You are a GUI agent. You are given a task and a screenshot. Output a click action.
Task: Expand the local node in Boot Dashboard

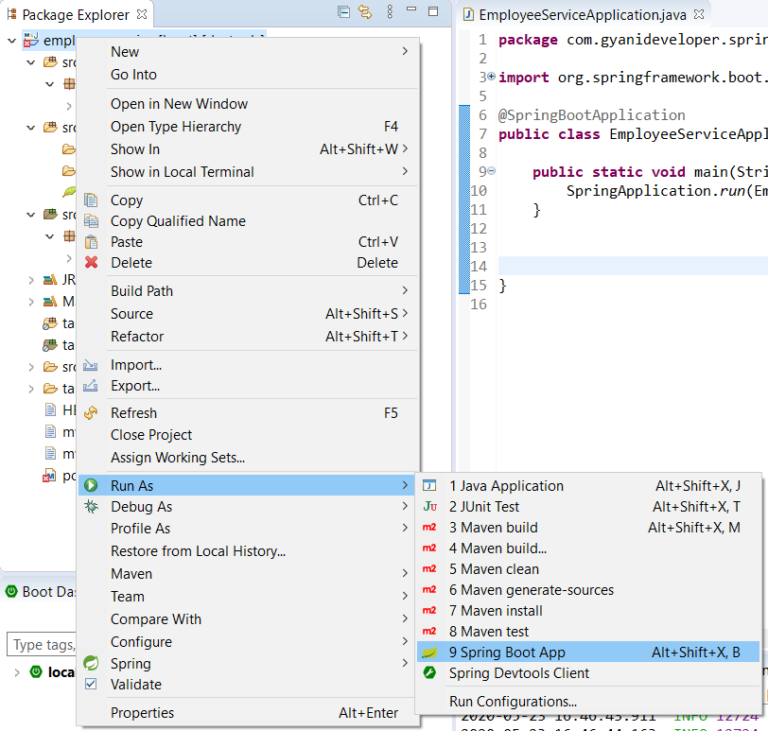(17, 672)
